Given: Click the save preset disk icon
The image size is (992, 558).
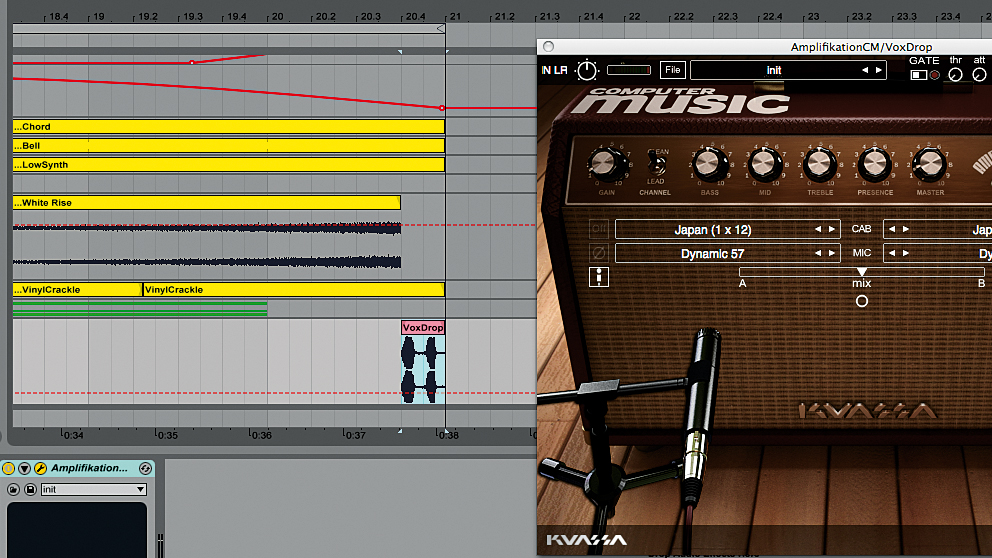Looking at the screenshot, I should [30, 490].
